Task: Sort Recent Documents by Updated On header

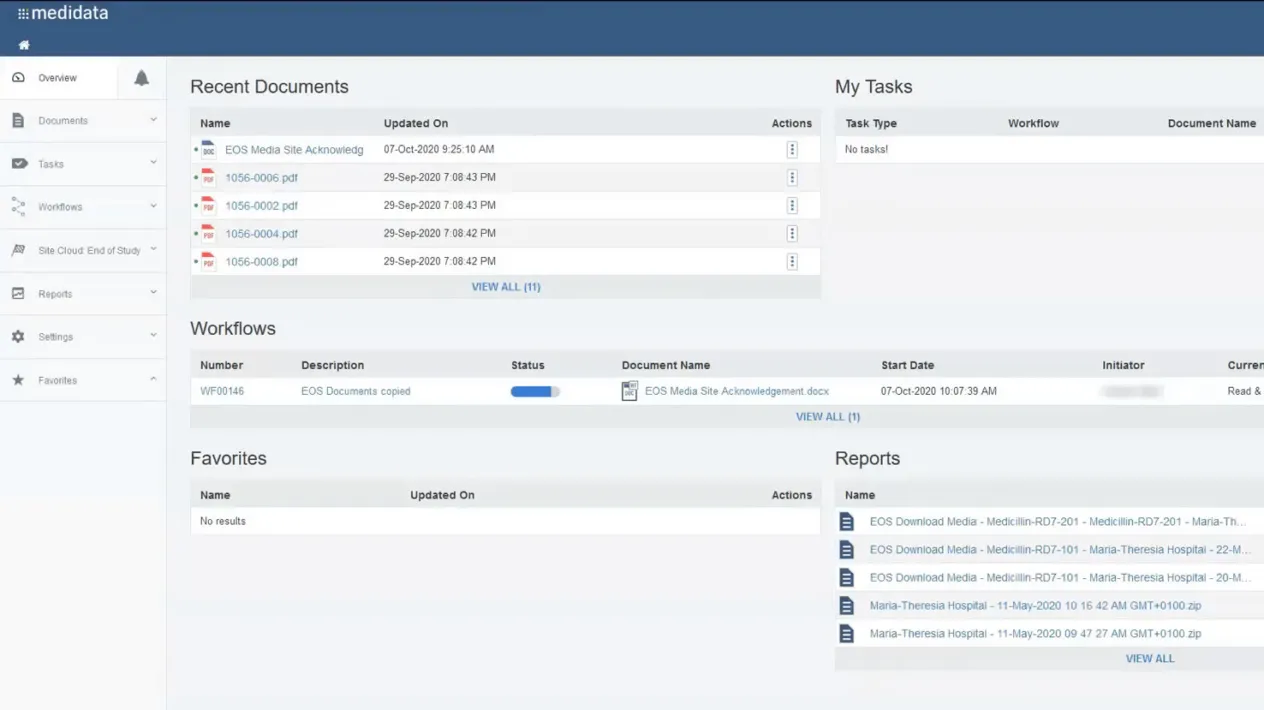Action: (x=415, y=124)
